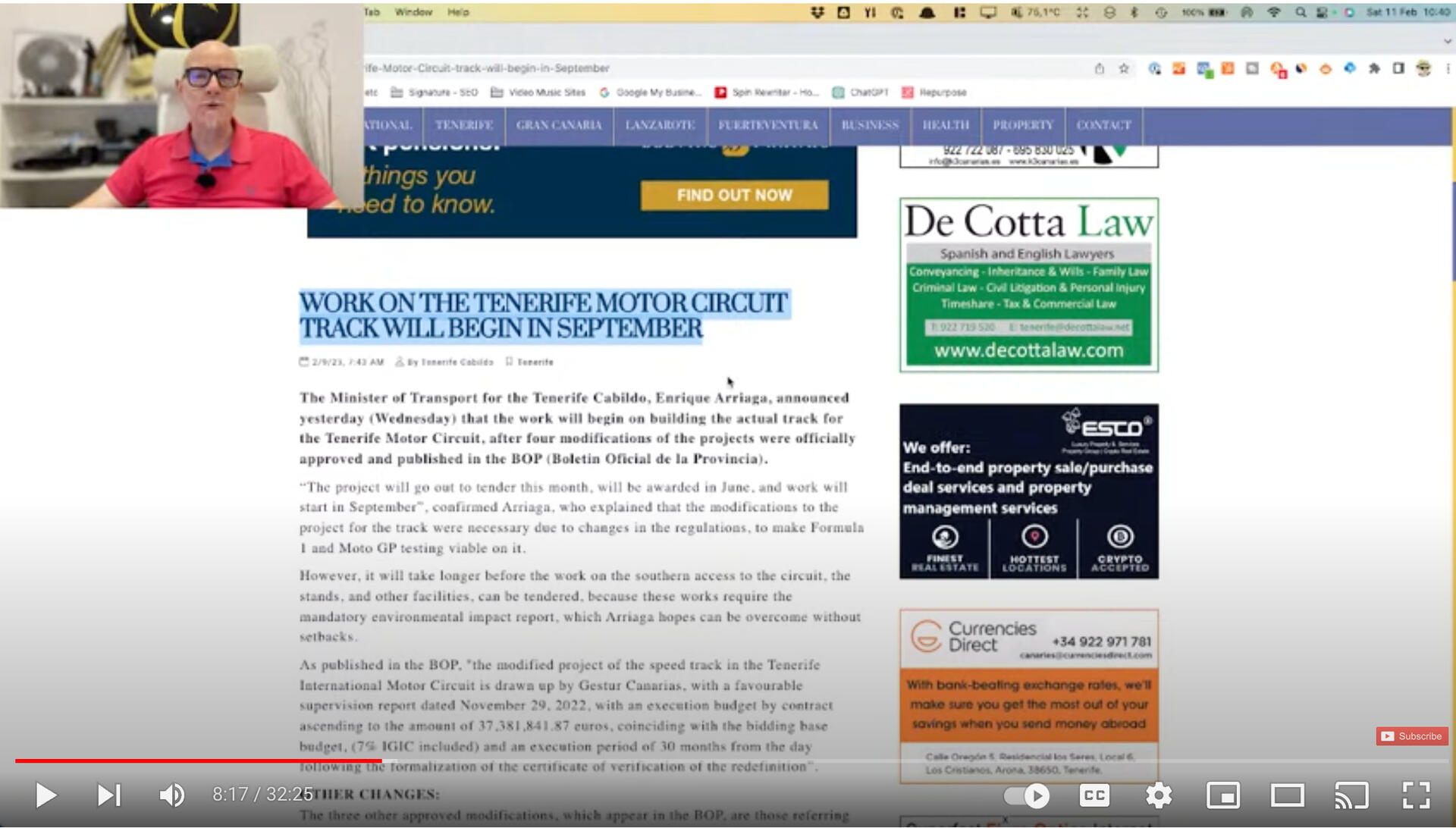Mute the video volume

click(x=171, y=795)
